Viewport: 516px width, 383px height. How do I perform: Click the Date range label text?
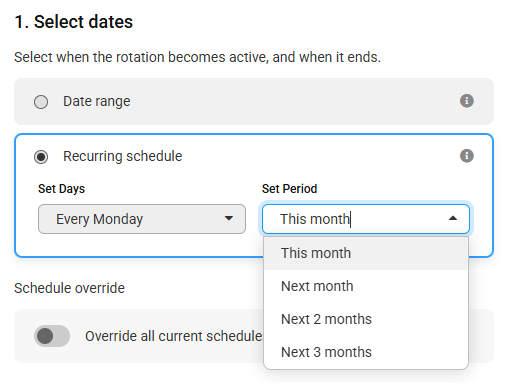97,101
